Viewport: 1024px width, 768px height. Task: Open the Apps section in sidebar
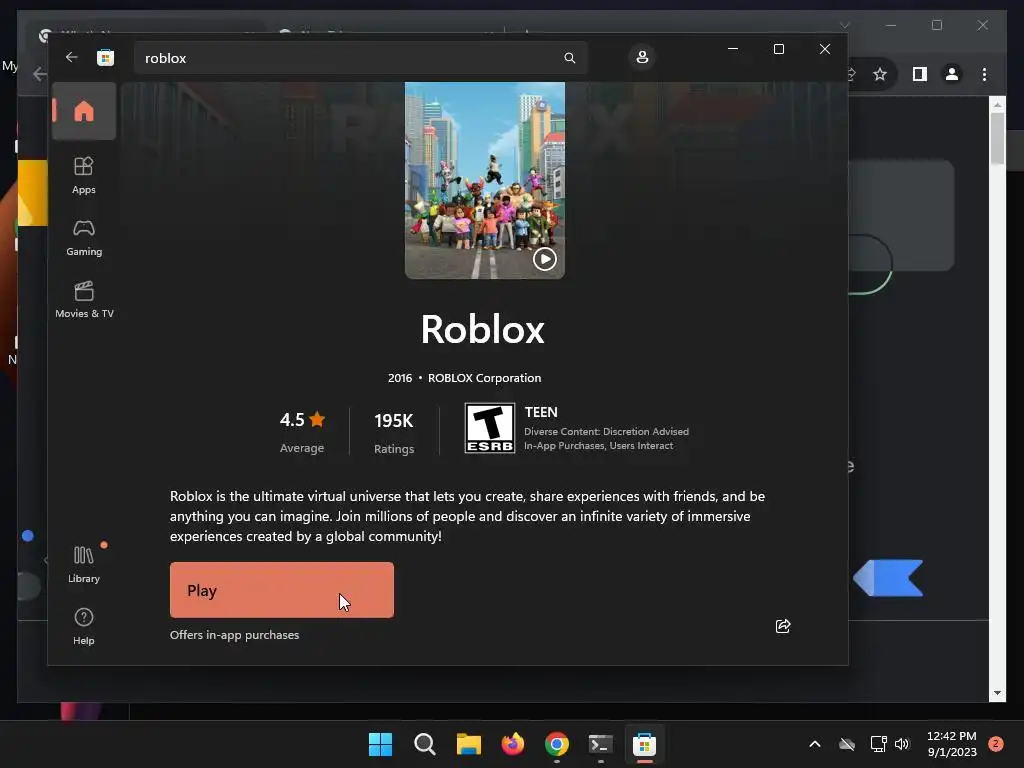pyautogui.click(x=84, y=175)
